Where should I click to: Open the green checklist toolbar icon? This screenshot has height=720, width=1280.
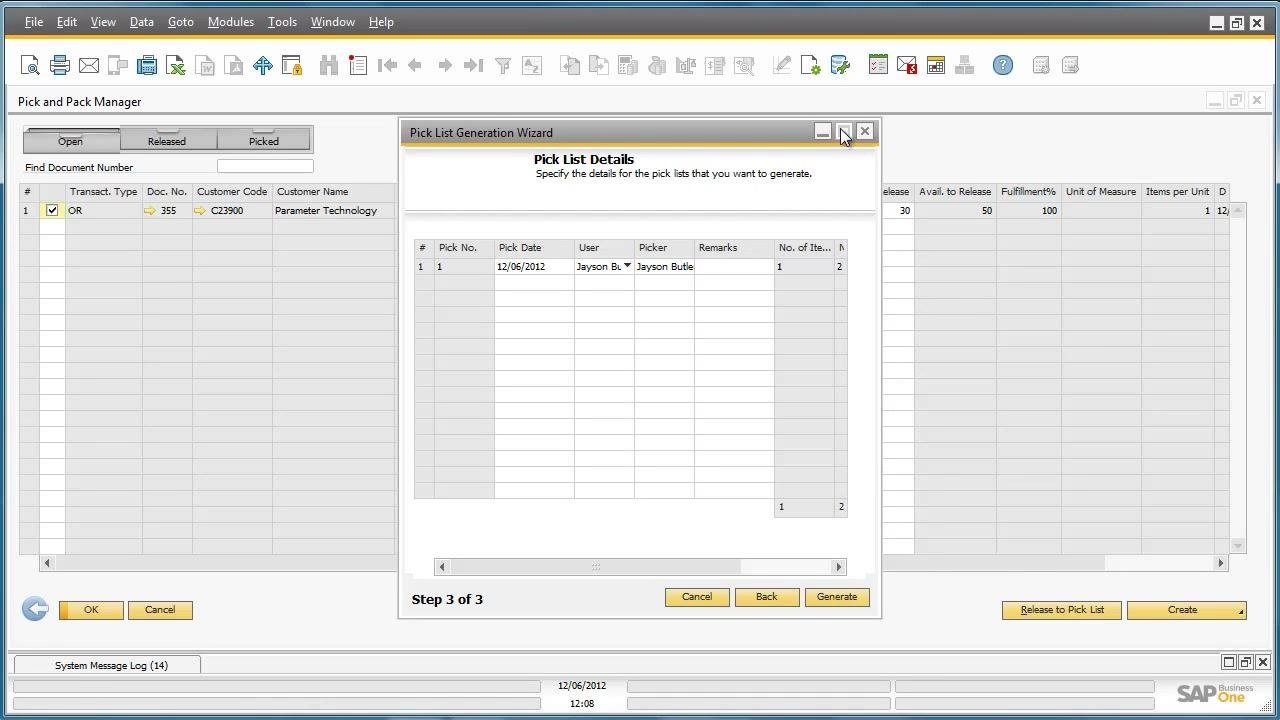(x=878, y=66)
